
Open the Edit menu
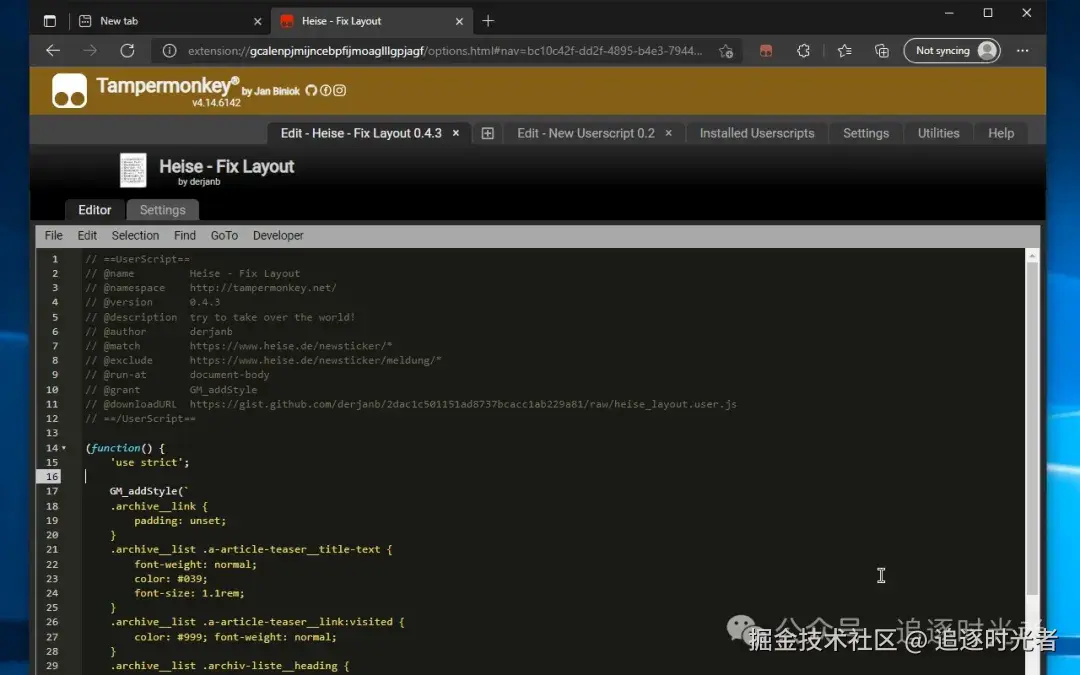(x=87, y=236)
